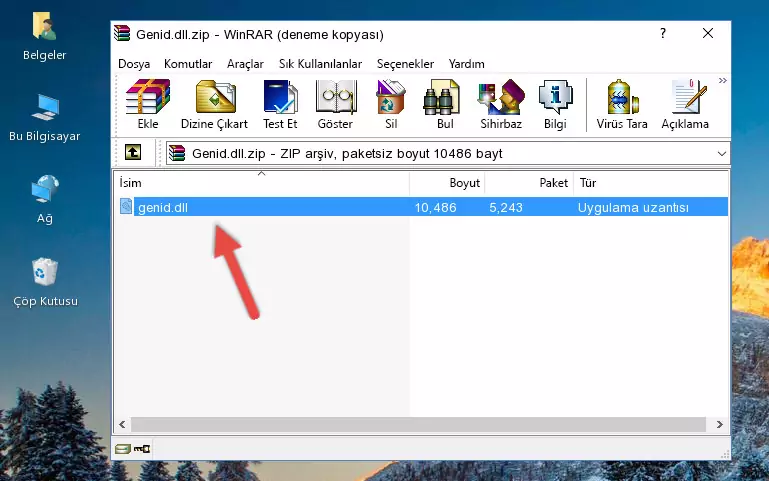
Task: Expand the toolbar overflow chevron
Action: coord(722,80)
